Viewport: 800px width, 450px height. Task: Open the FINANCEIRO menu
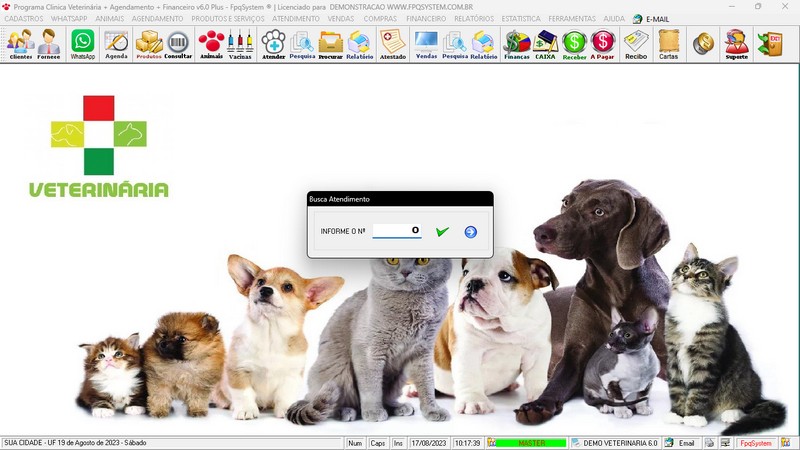(426, 19)
